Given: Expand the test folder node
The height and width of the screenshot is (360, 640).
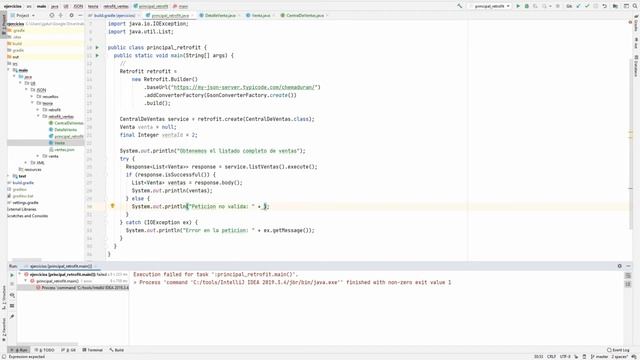Looking at the screenshot, I should pyautogui.click(x=9, y=176).
